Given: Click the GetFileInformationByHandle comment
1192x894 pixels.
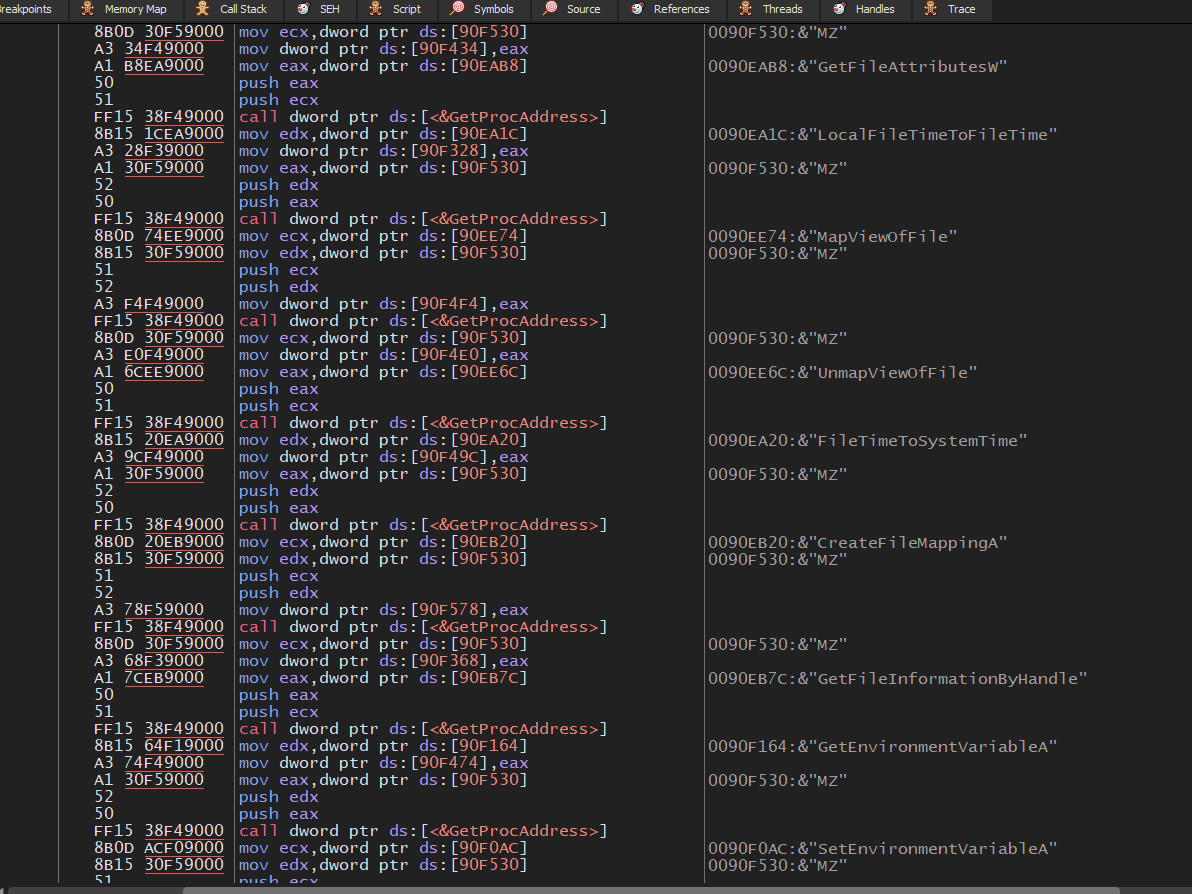Looking at the screenshot, I should [897, 679].
